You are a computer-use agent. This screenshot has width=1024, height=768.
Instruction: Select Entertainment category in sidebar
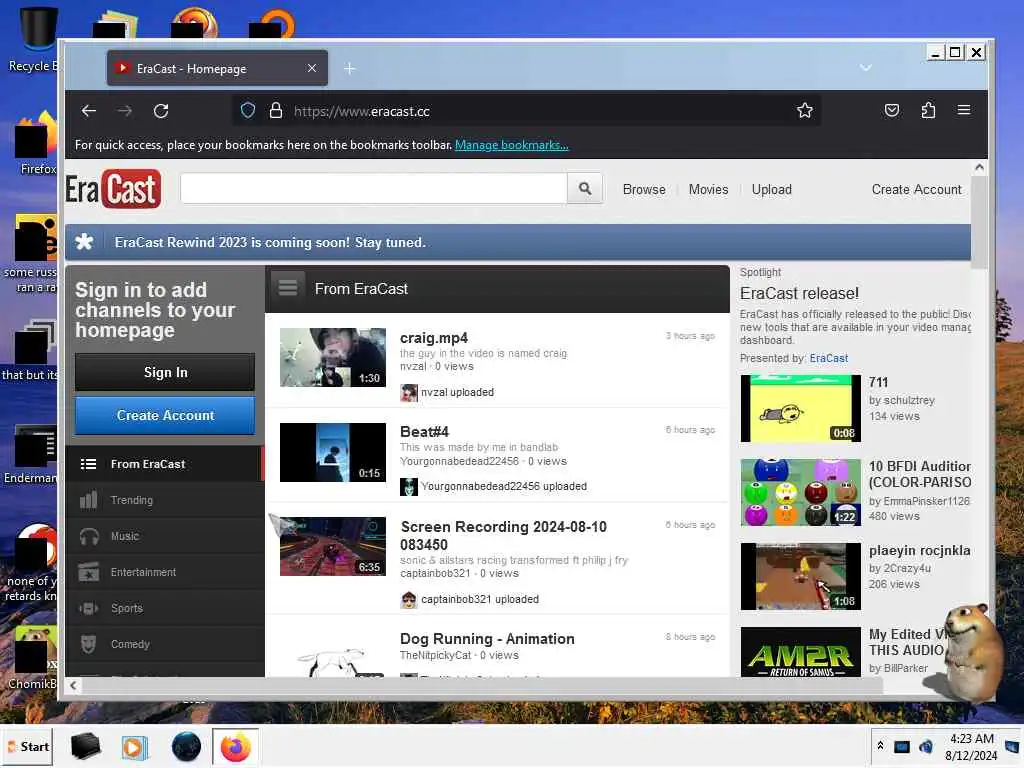165,572
